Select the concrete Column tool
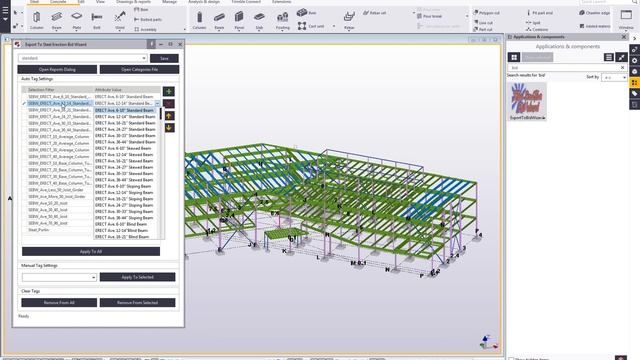The width and height of the screenshot is (640, 360). click(199, 20)
